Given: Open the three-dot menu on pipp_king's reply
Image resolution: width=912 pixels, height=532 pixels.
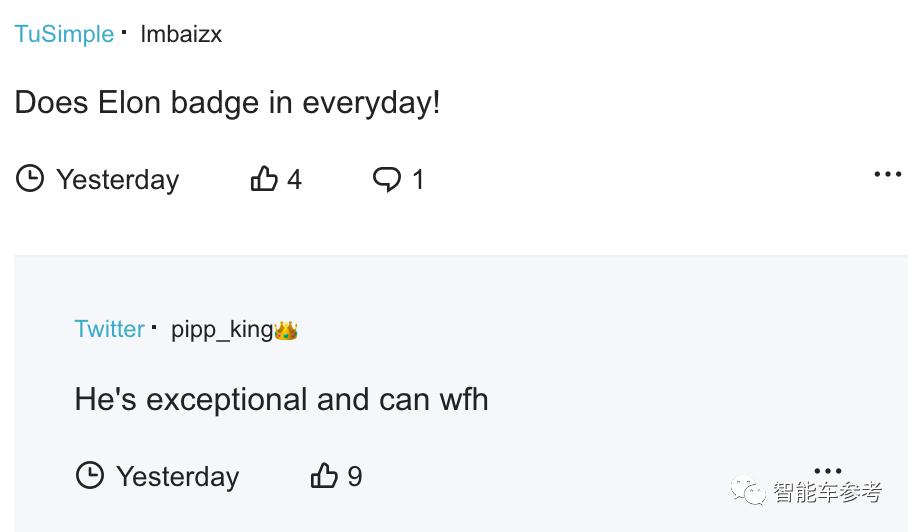Looking at the screenshot, I should tap(827, 470).
